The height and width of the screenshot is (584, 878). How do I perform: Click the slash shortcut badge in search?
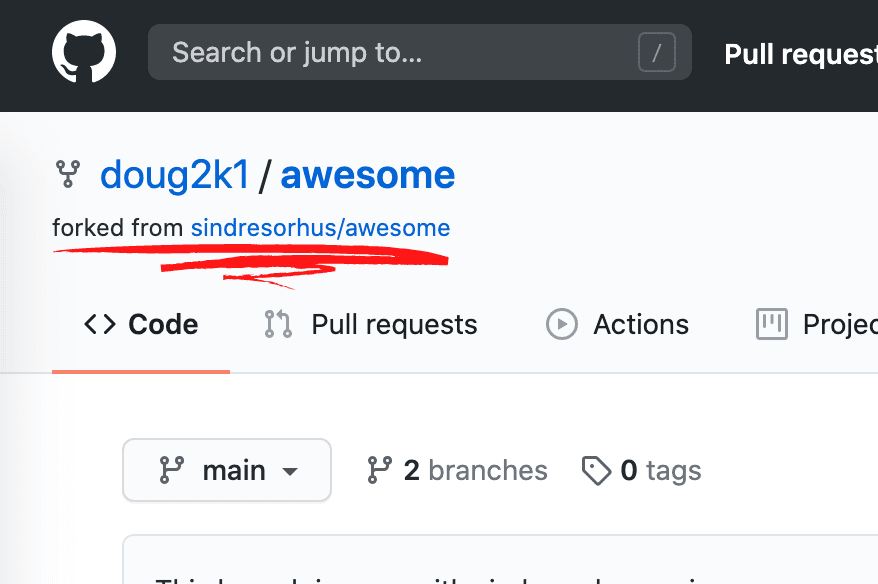click(657, 52)
